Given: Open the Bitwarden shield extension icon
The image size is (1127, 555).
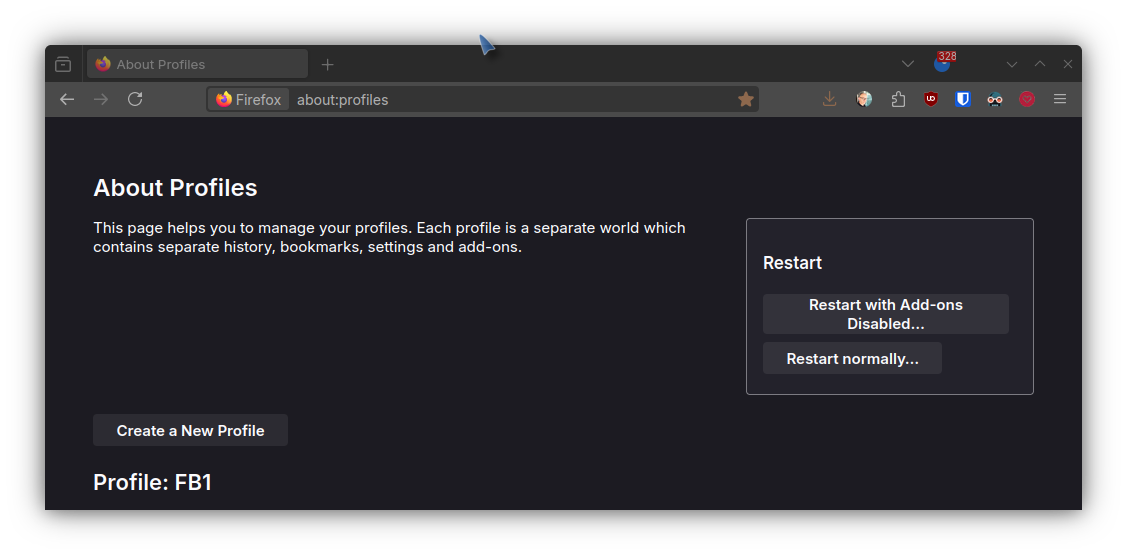Looking at the screenshot, I should [963, 99].
